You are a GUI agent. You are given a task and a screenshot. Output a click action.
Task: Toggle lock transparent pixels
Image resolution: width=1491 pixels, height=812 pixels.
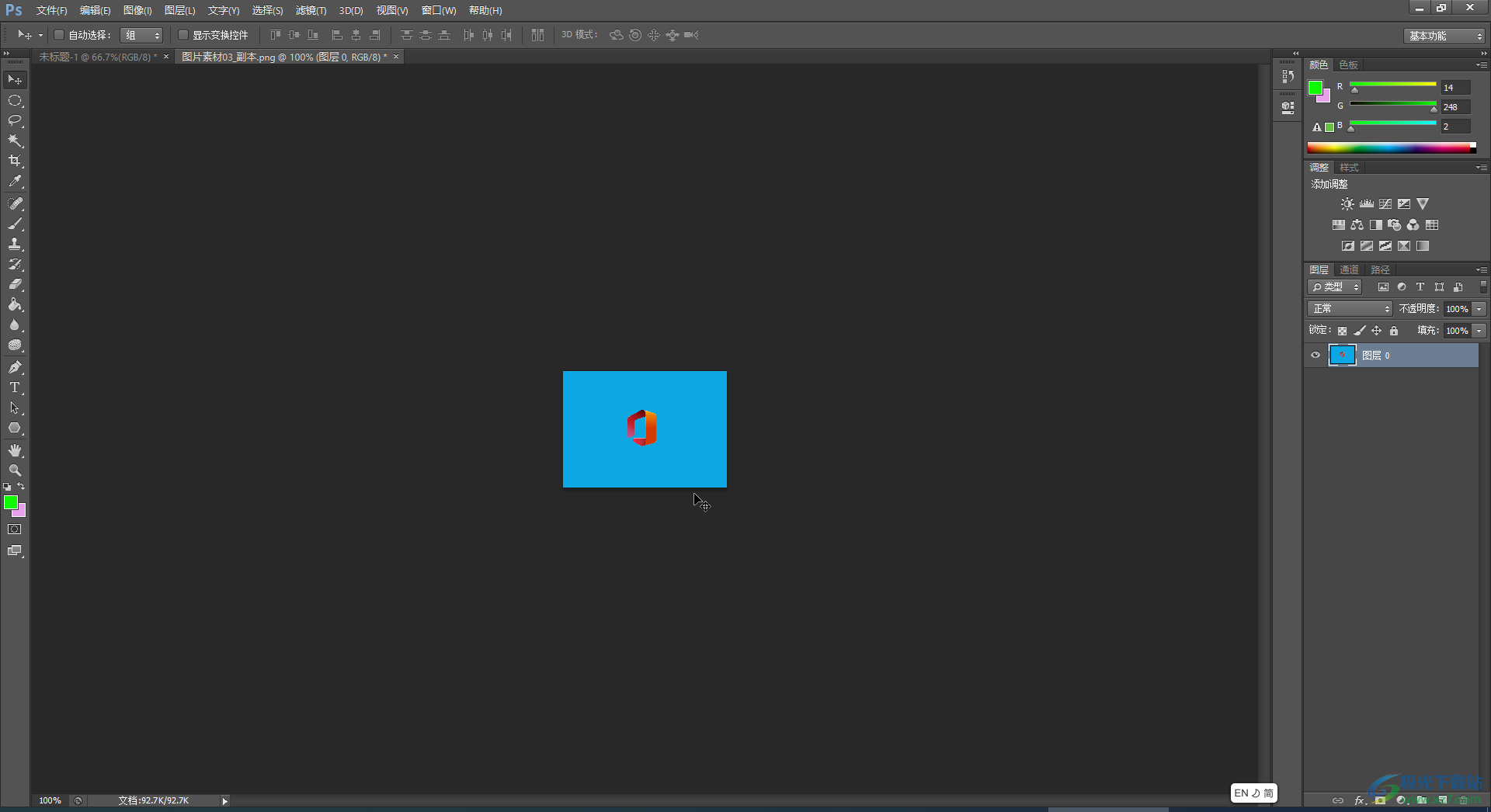tap(1342, 331)
